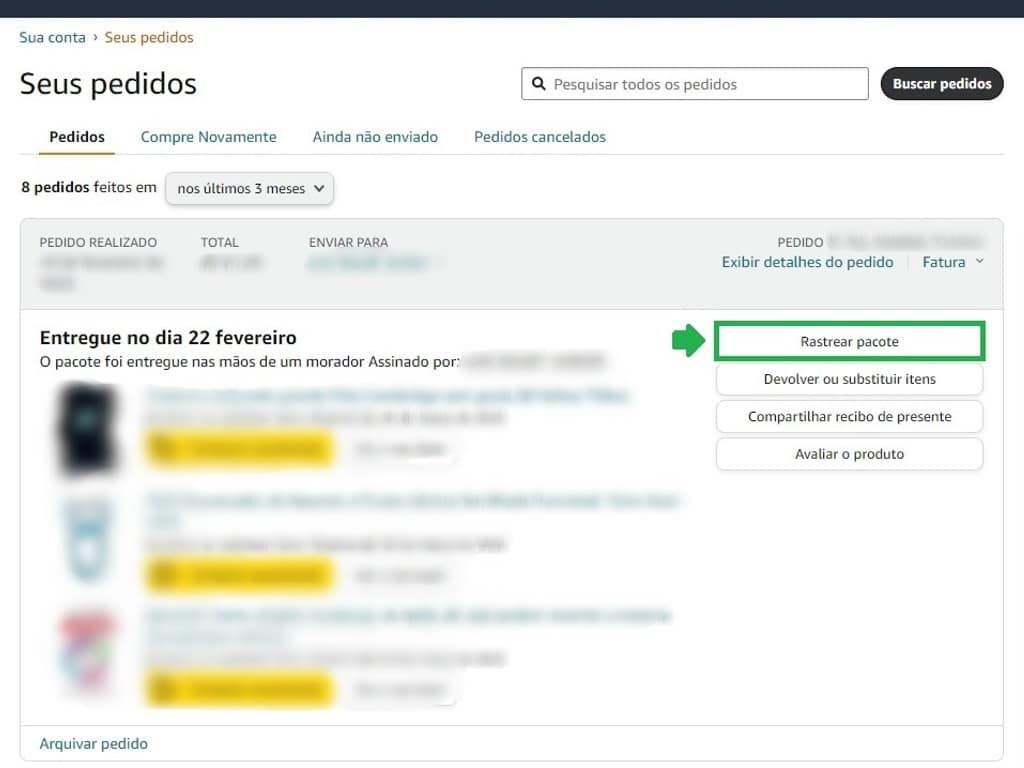Click the 'Rastrear pacote' button
1024x768 pixels.
tap(849, 341)
